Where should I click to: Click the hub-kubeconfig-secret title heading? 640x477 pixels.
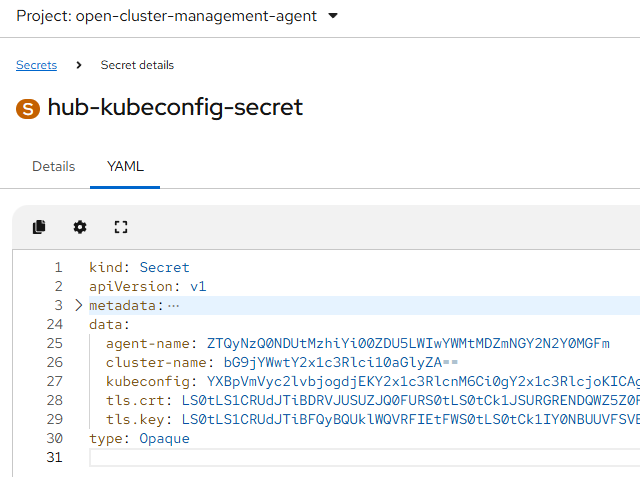point(175,108)
